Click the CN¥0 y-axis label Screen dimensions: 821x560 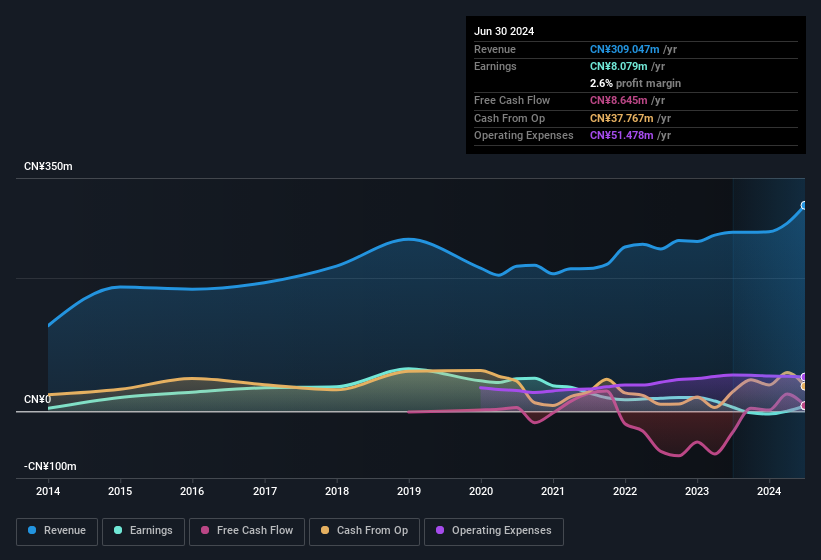[38, 399]
